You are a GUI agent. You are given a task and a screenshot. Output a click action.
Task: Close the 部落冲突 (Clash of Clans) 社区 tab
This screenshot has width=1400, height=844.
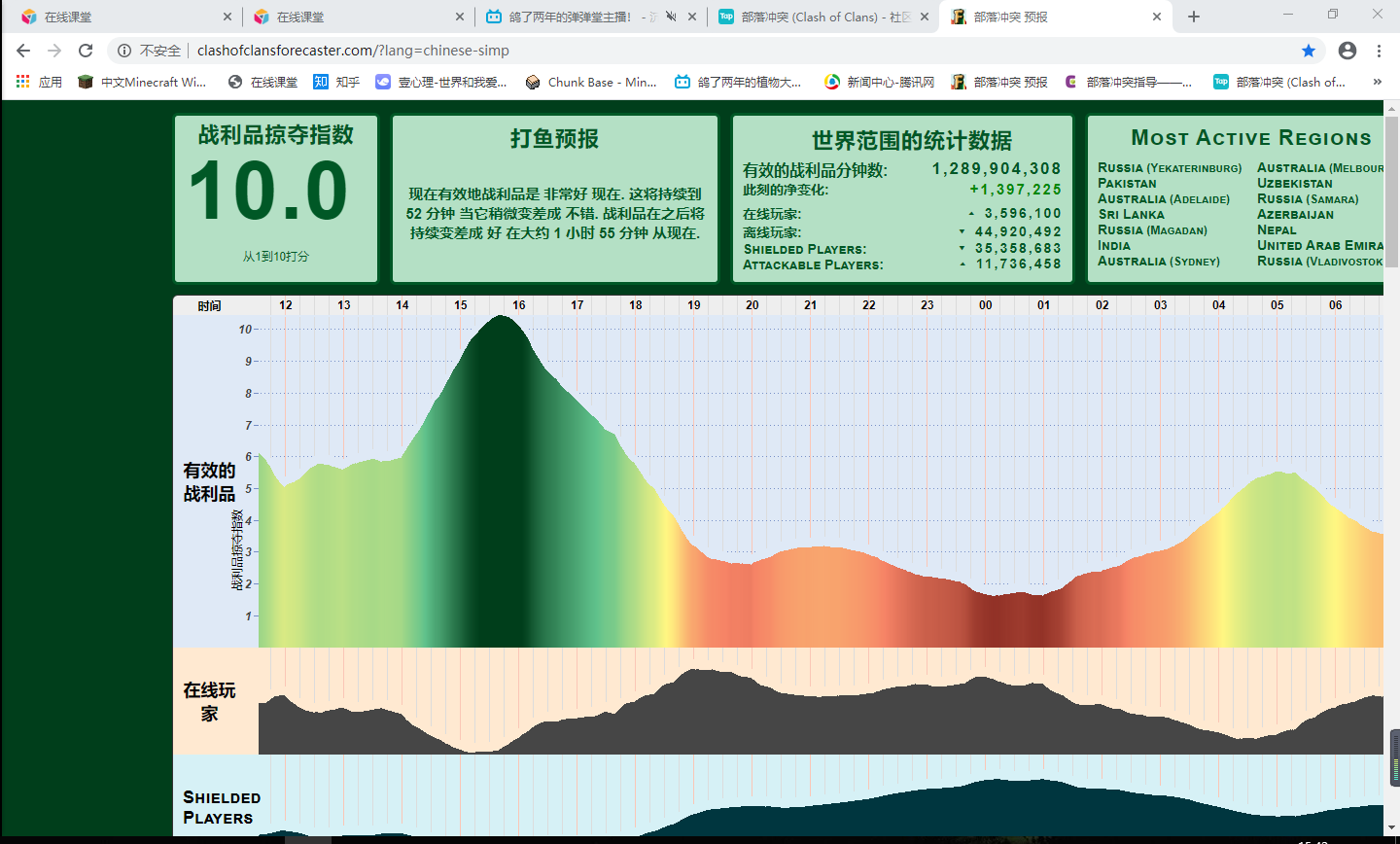point(925,17)
